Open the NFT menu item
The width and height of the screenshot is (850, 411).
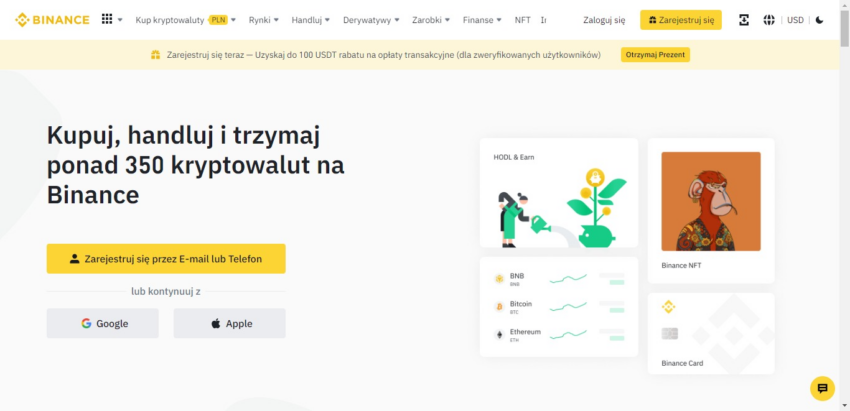522,19
